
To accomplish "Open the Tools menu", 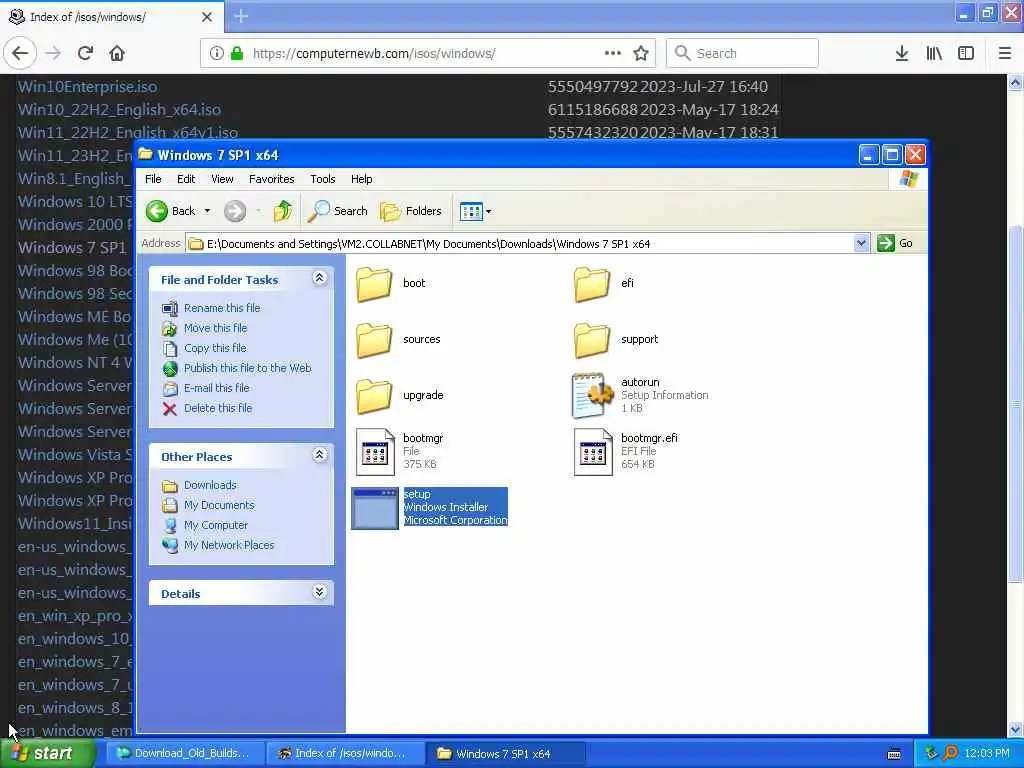I will (x=323, y=179).
